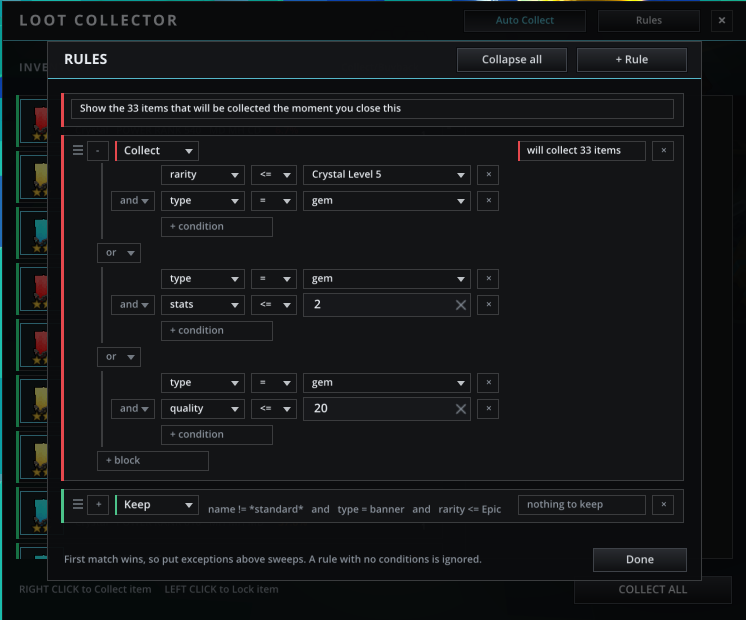Open gem value dropdown in stats block
746x620 pixels.
(387, 279)
